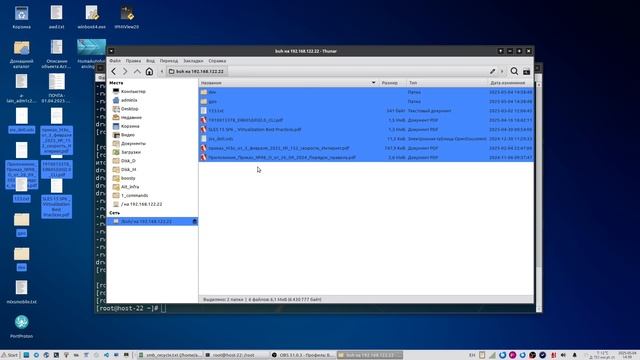Viewport: 640px width, 360px height.
Task: Select Компьютер in the sidebar
Action: pyautogui.click(x=152, y=91)
